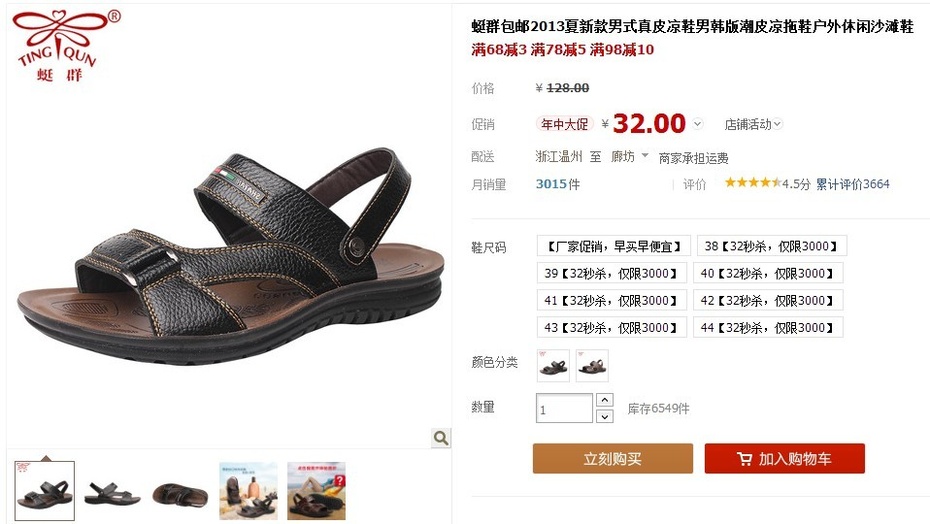Open the 累计评价3664 reviews link
The image size is (930, 524).
click(852, 184)
